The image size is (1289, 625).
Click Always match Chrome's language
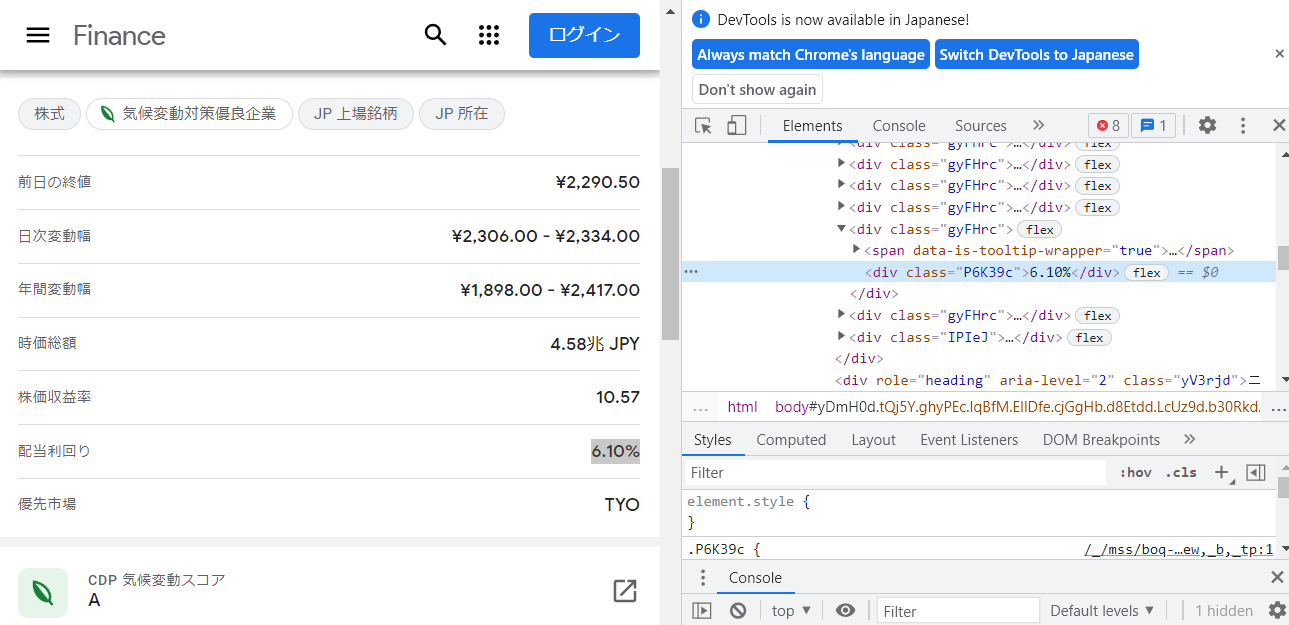click(810, 55)
